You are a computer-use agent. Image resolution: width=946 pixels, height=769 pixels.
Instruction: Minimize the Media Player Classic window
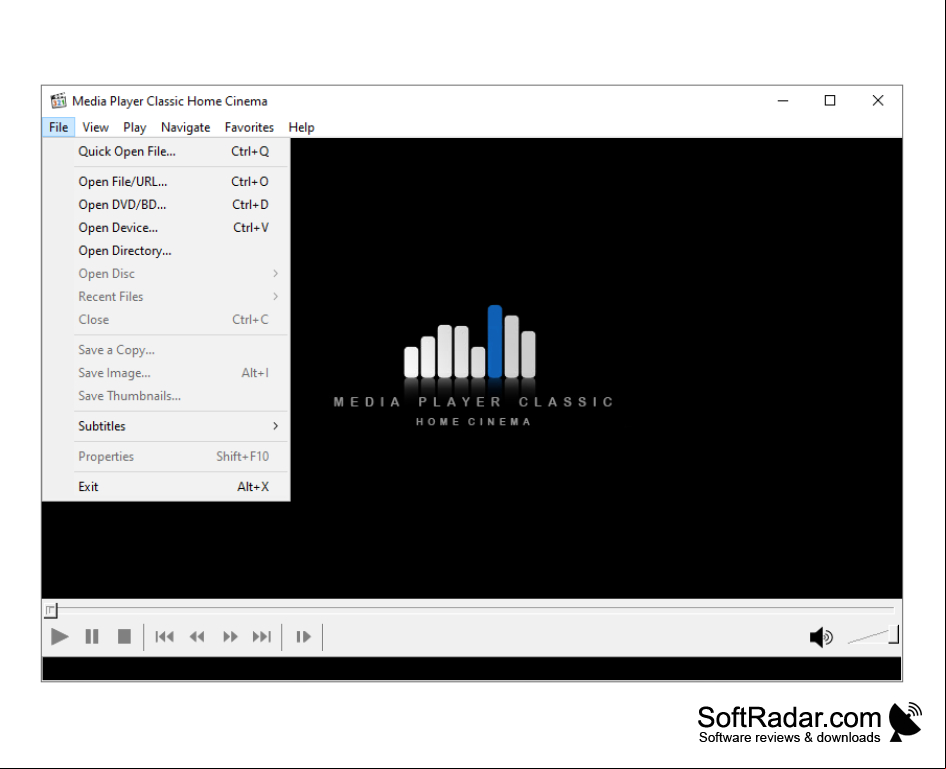(783, 101)
